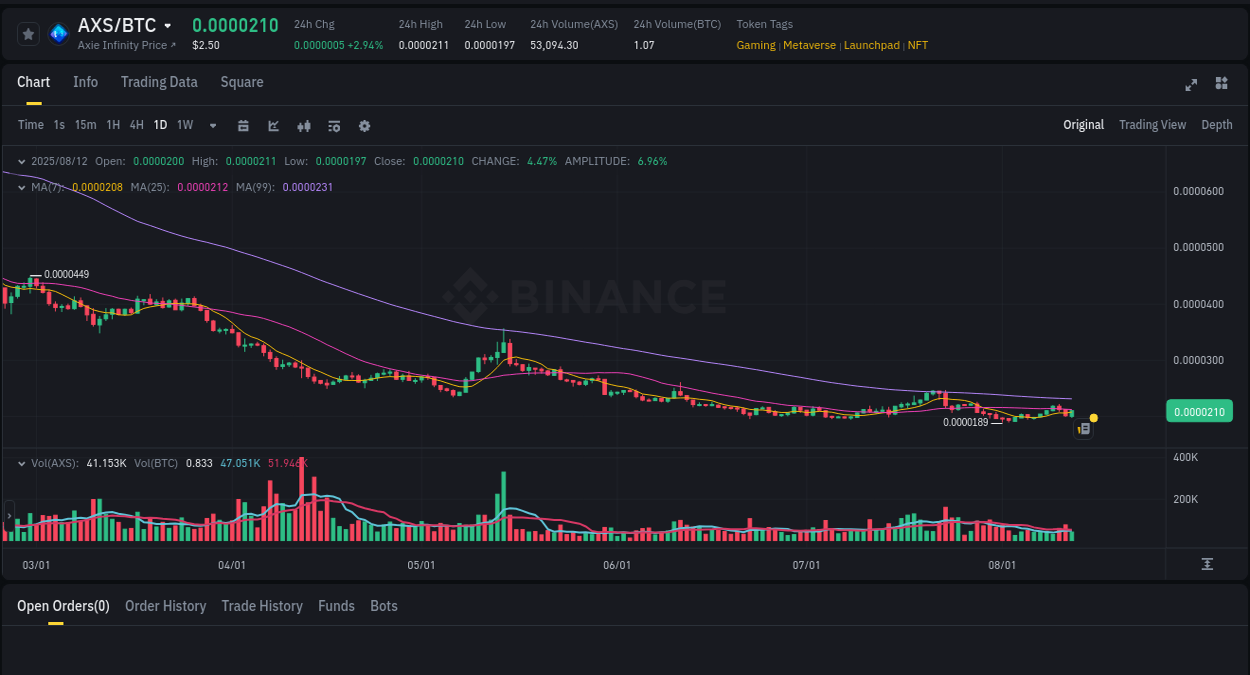The image size is (1250, 675).
Task: Open the Order History tab
Action: (x=165, y=606)
